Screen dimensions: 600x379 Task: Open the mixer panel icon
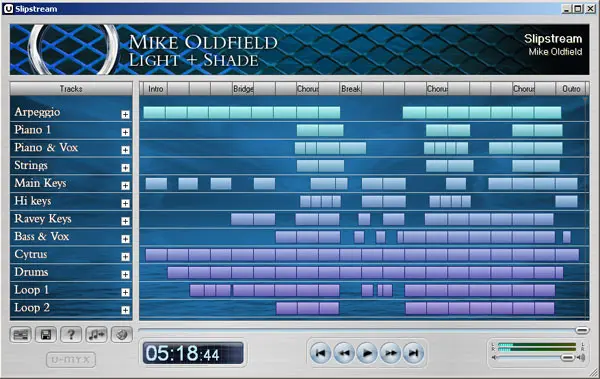point(21,335)
